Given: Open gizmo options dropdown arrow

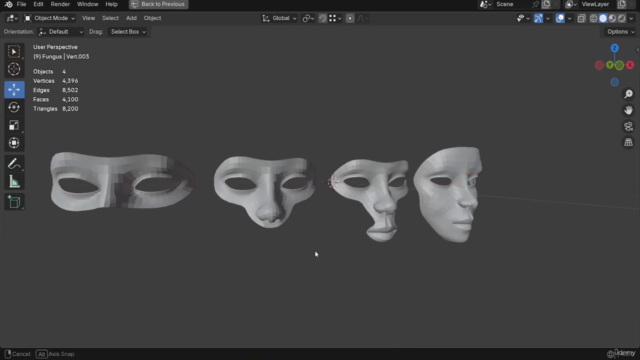Looking at the screenshot, I should [x=548, y=18].
